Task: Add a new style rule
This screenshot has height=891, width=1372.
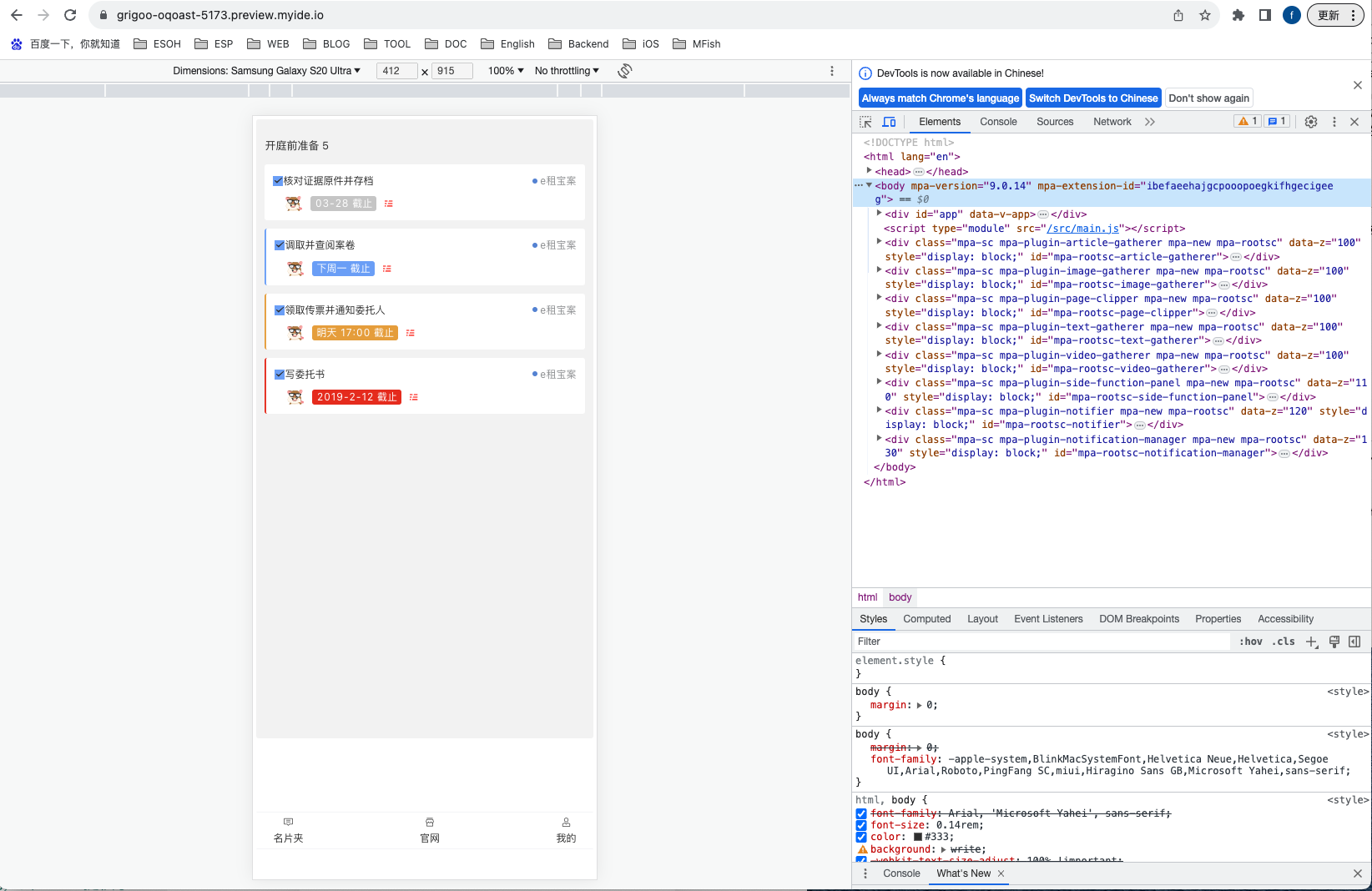Action: click(x=1312, y=642)
